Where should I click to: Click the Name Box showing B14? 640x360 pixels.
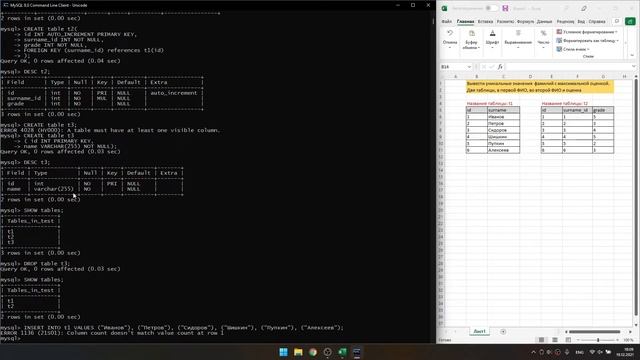[452, 67]
